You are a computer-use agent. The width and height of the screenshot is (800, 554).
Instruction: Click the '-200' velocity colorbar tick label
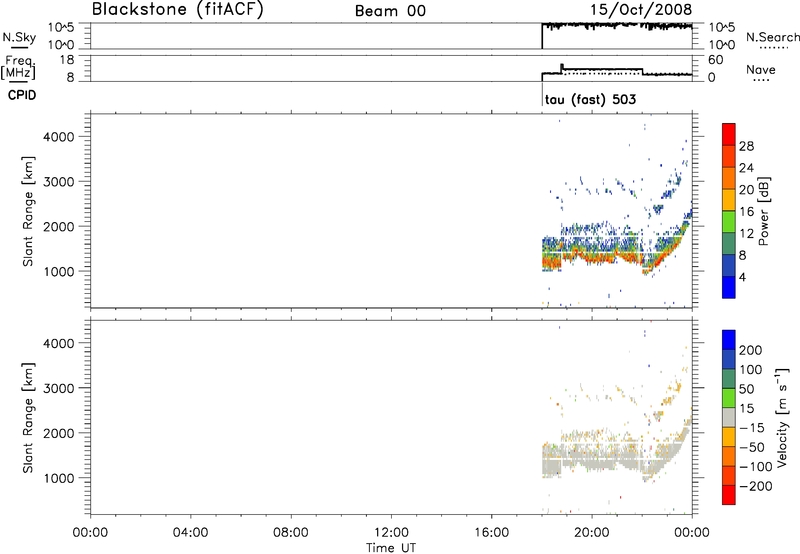(756, 486)
